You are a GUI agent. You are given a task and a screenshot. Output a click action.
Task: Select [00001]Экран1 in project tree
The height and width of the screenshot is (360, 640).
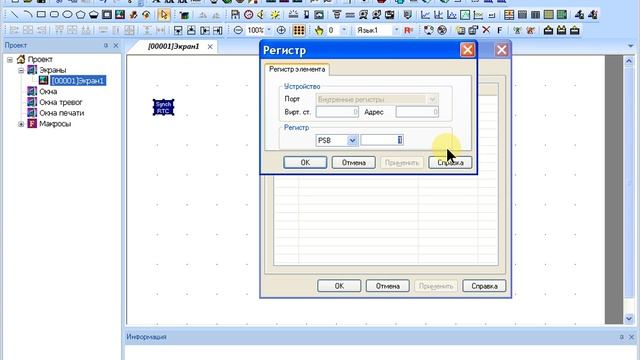coord(78,81)
